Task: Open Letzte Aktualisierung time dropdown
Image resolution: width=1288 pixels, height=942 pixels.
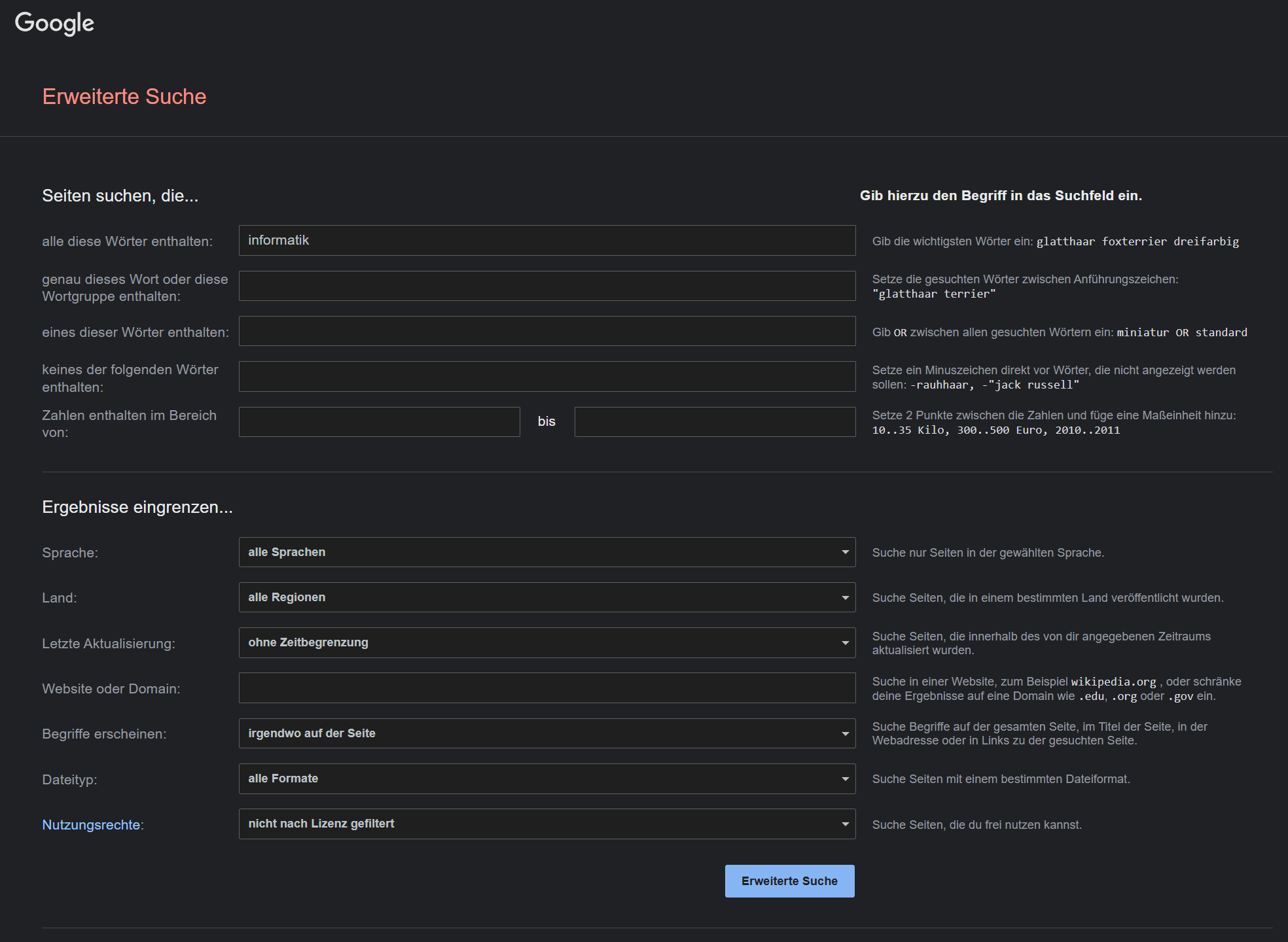Action: pyautogui.click(x=546, y=642)
